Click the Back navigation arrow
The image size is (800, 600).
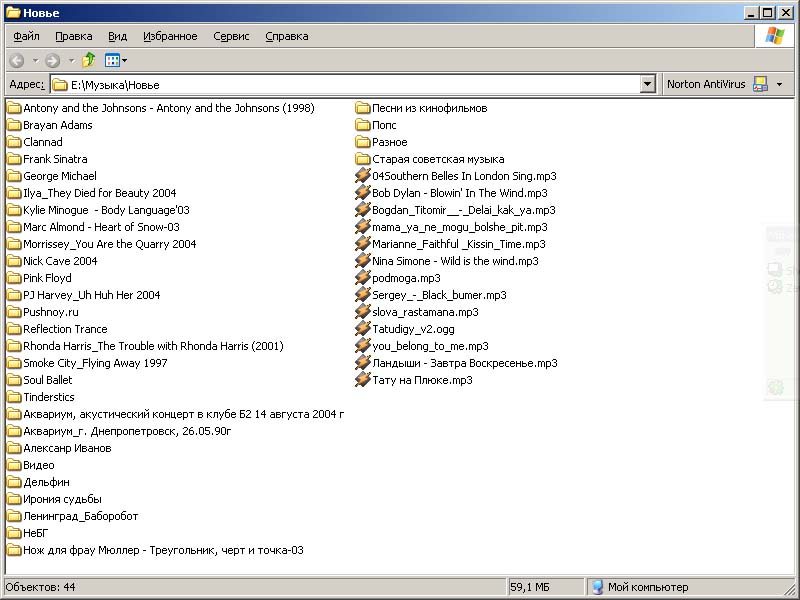[17, 61]
